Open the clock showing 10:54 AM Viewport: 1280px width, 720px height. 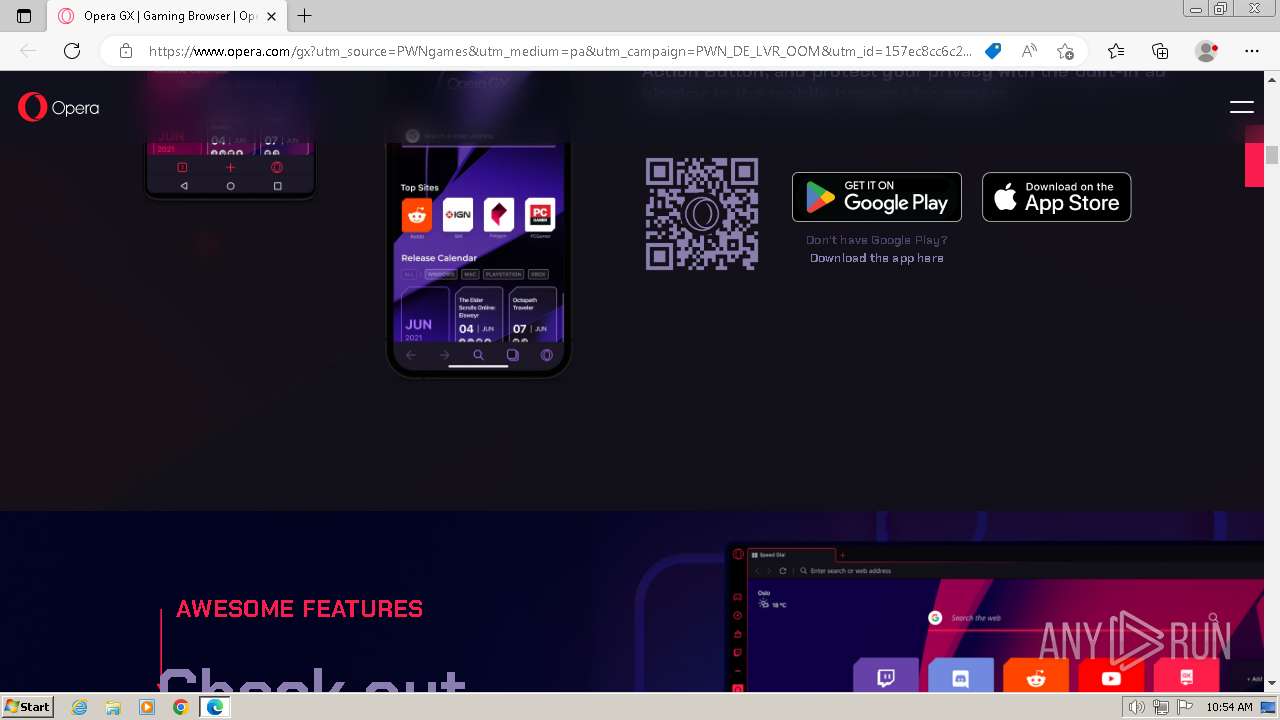click(1229, 707)
